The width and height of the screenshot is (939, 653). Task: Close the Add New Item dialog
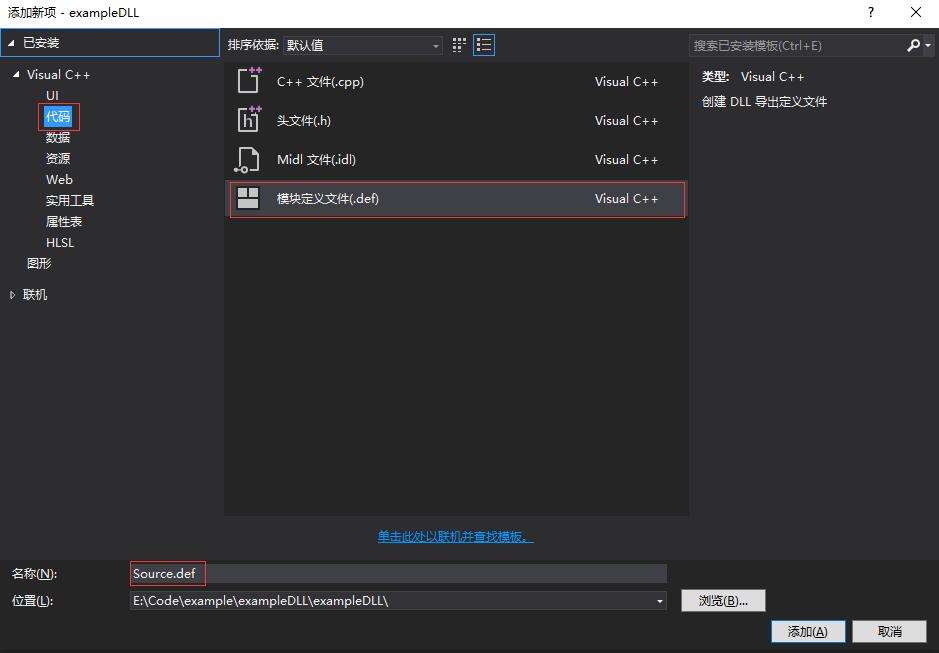click(x=916, y=12)
